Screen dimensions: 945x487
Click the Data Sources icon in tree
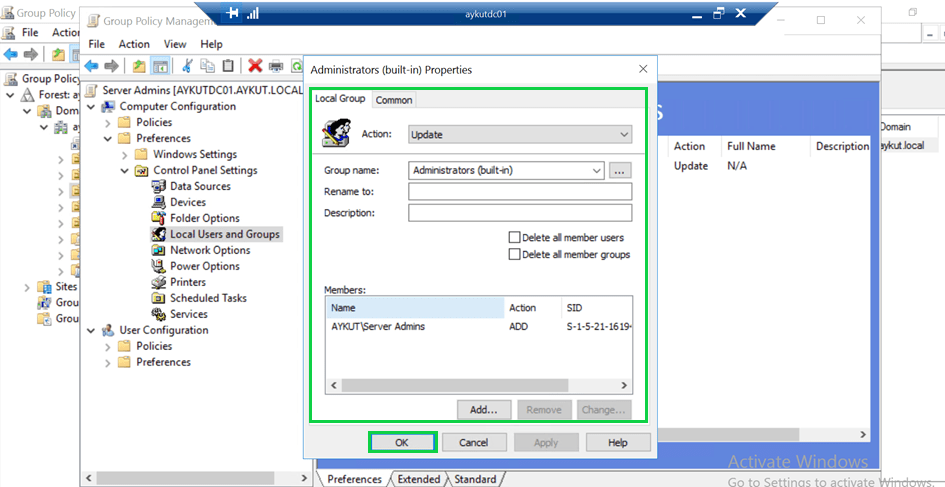[159, 186]
